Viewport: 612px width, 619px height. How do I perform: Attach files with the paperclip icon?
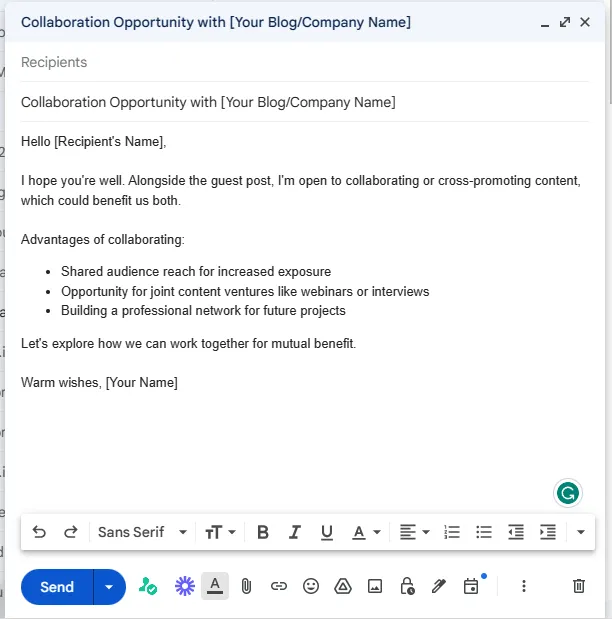[246, 586]
